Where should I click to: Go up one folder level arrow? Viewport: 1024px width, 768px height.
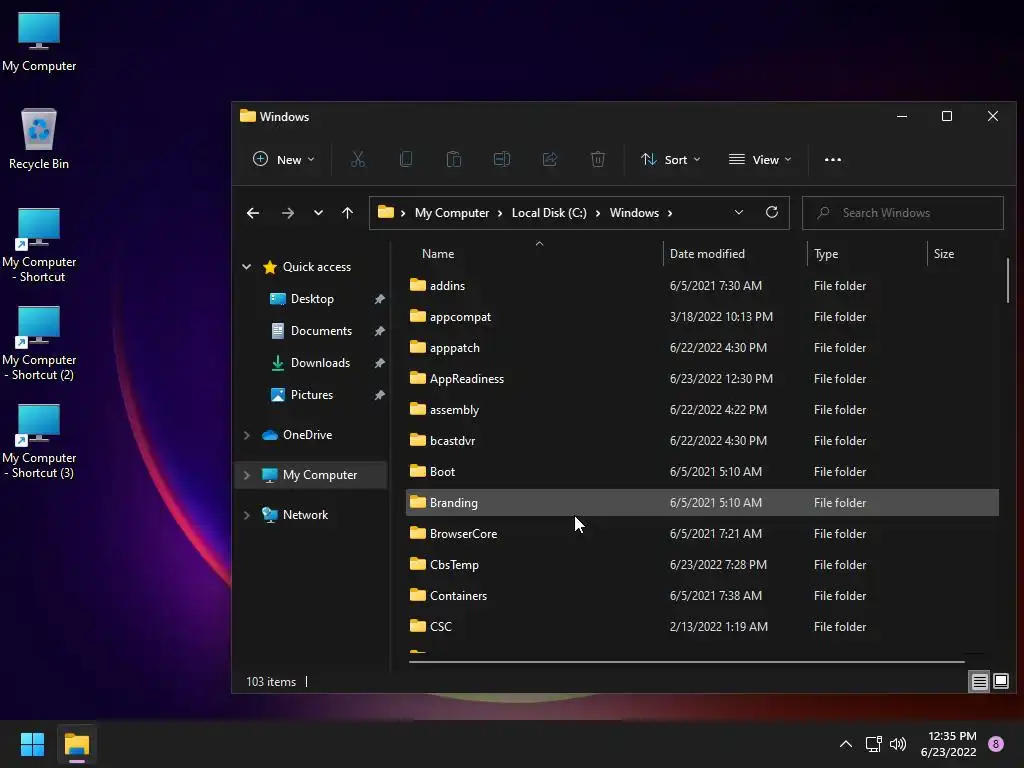(347, 213)
